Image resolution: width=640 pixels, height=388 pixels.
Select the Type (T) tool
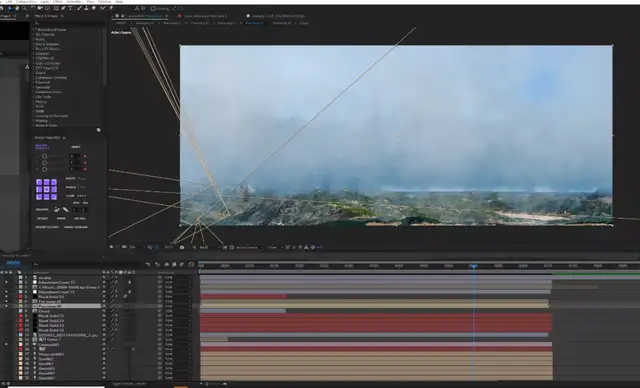[70, 8]
